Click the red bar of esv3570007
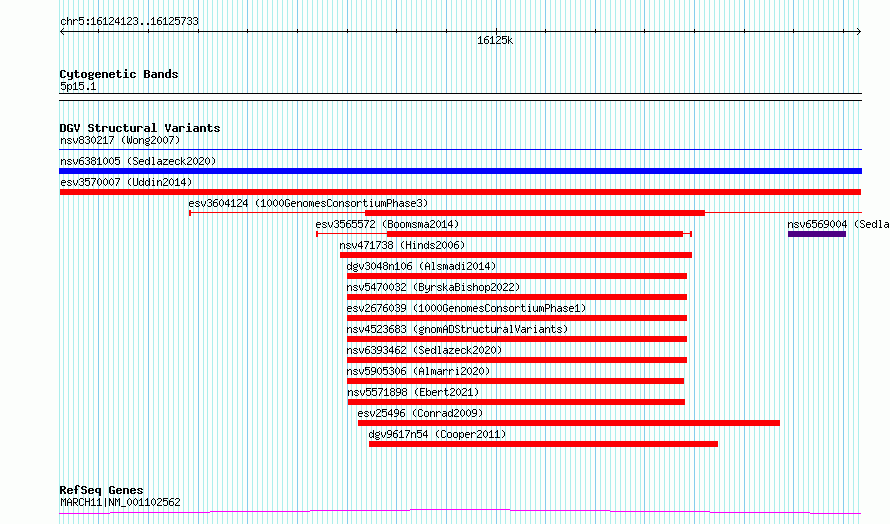This screenshot has height=524, width=890. tap(460, 192)
